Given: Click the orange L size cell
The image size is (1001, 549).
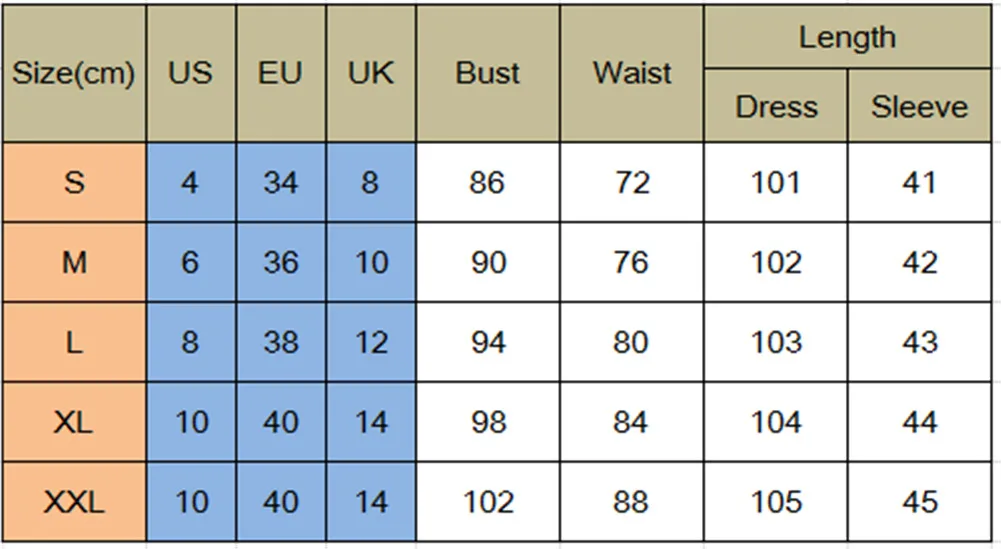Looking at the screenshot, I should [x=74, y=342].
